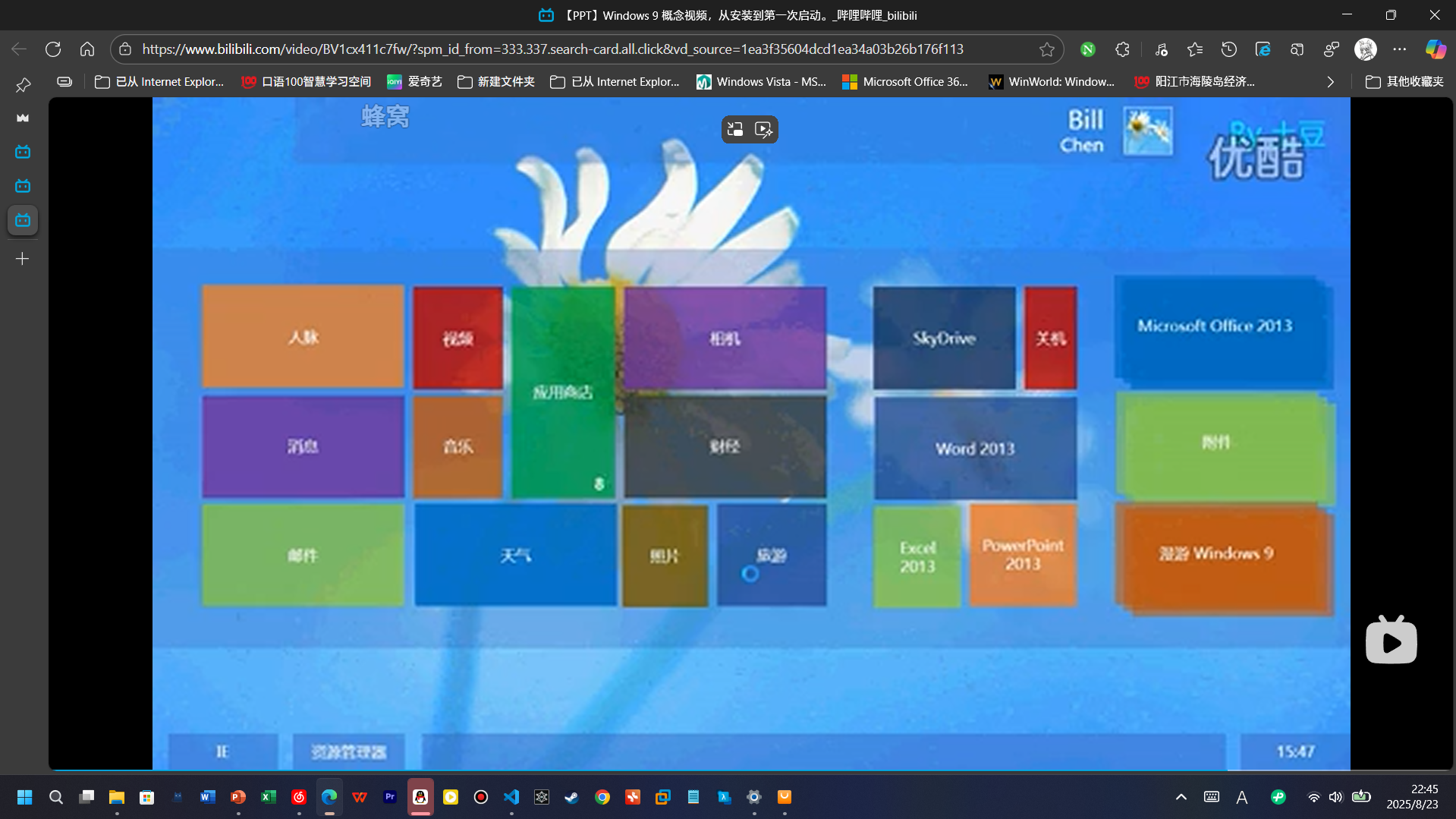Open the touch keyboard tray icon

pos(1212,797)
